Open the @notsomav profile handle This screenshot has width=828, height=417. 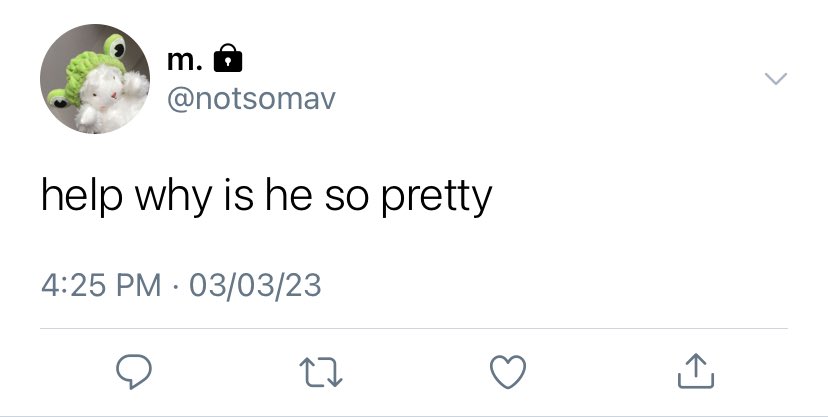(251, 99)
